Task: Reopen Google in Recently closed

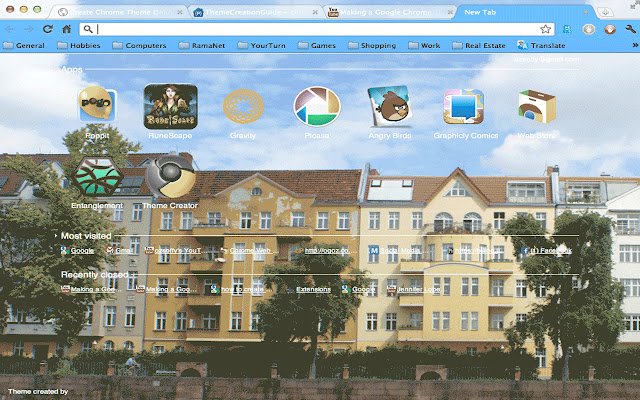Action: click(x=359, y=289)
